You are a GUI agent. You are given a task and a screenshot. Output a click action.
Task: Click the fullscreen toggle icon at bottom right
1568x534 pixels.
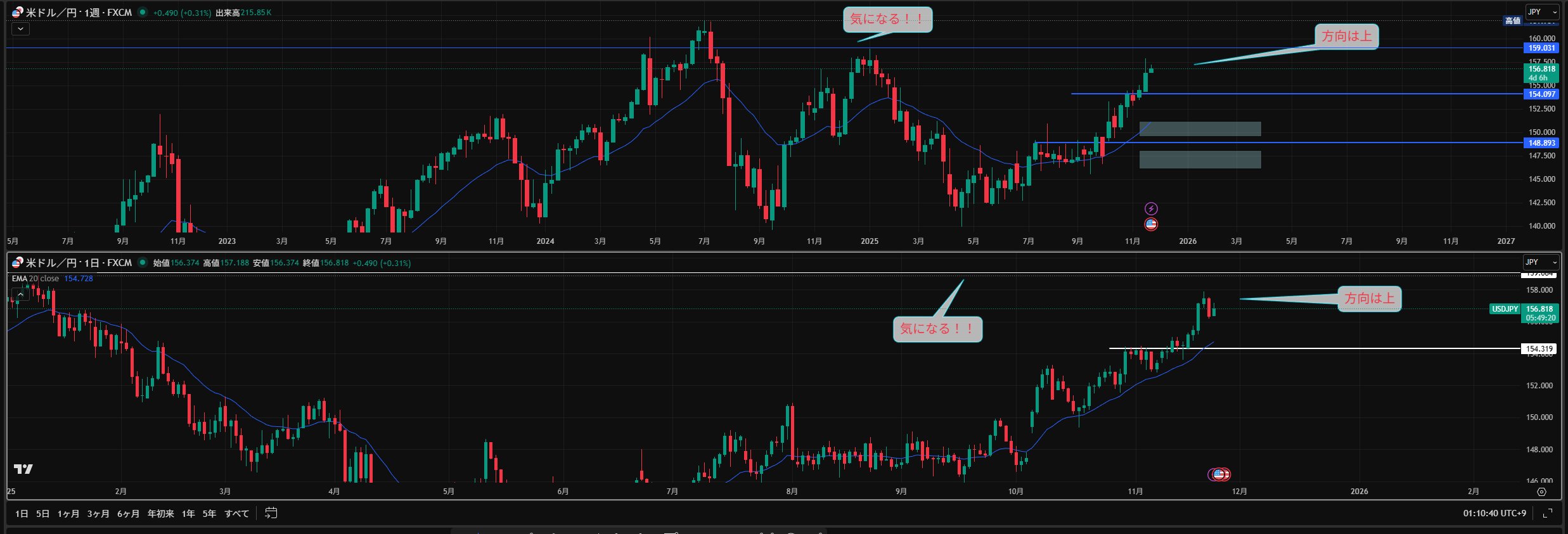click(1547, 513)
